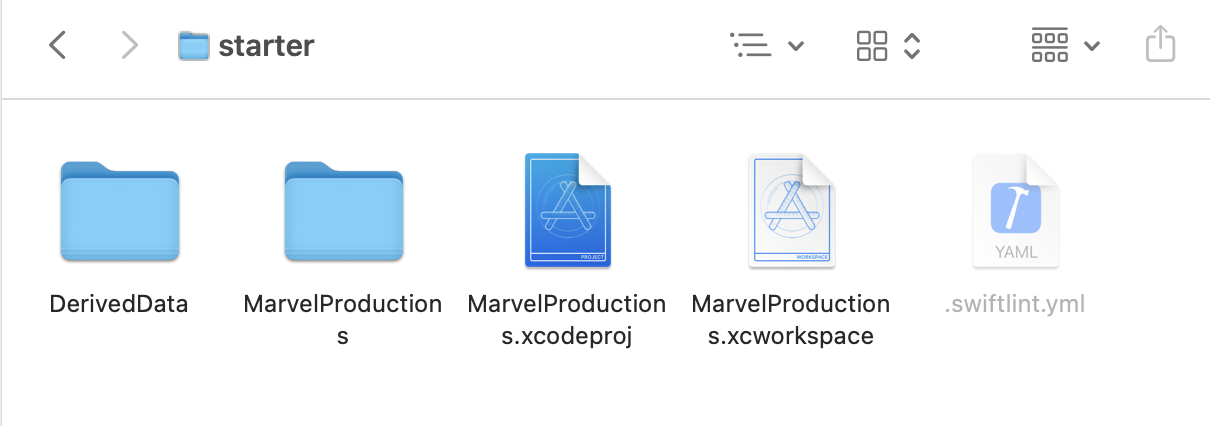This screenshot has height=426, width=1210.
Task: Click the chevron beside the group icon
Action: [x=1092, y=46]
